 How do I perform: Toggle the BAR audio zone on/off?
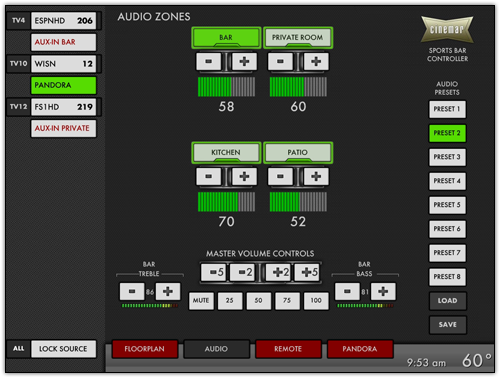coord(226,38)
